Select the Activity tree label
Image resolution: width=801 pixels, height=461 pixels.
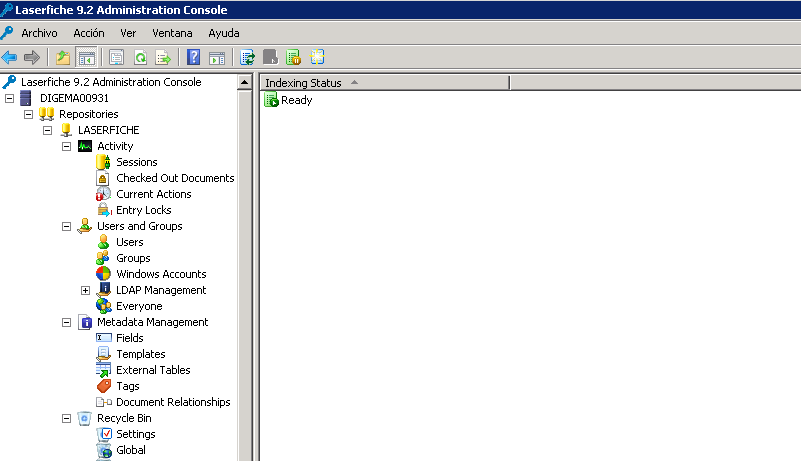point(115,146)
